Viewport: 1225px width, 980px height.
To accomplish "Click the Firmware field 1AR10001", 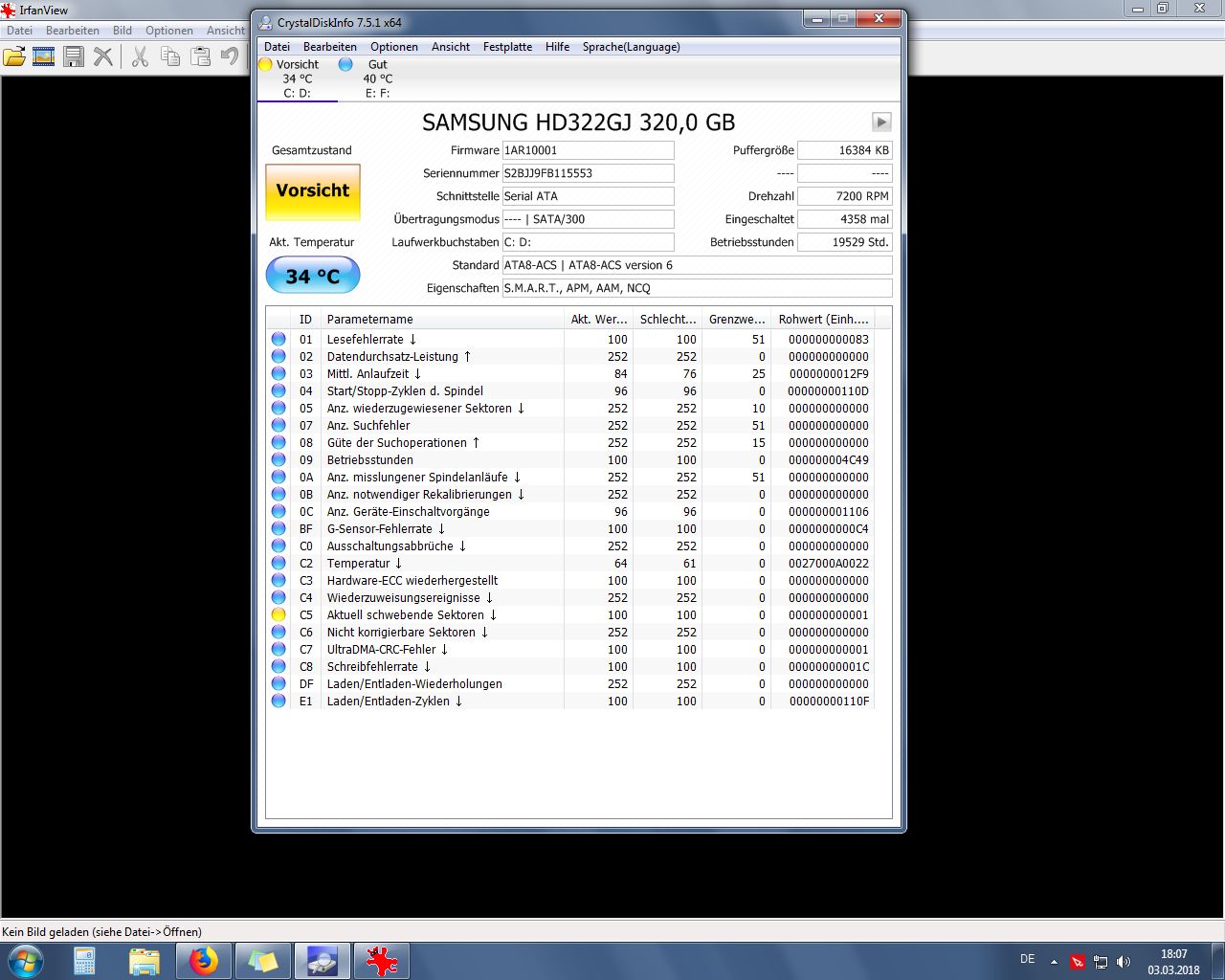I will (589, 150).
